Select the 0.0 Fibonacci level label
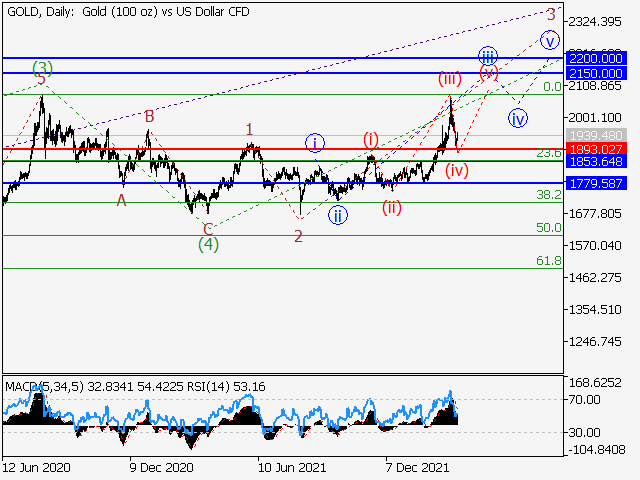Image resolution: width=640 pixels, height=480 pixels. (552, 87)
